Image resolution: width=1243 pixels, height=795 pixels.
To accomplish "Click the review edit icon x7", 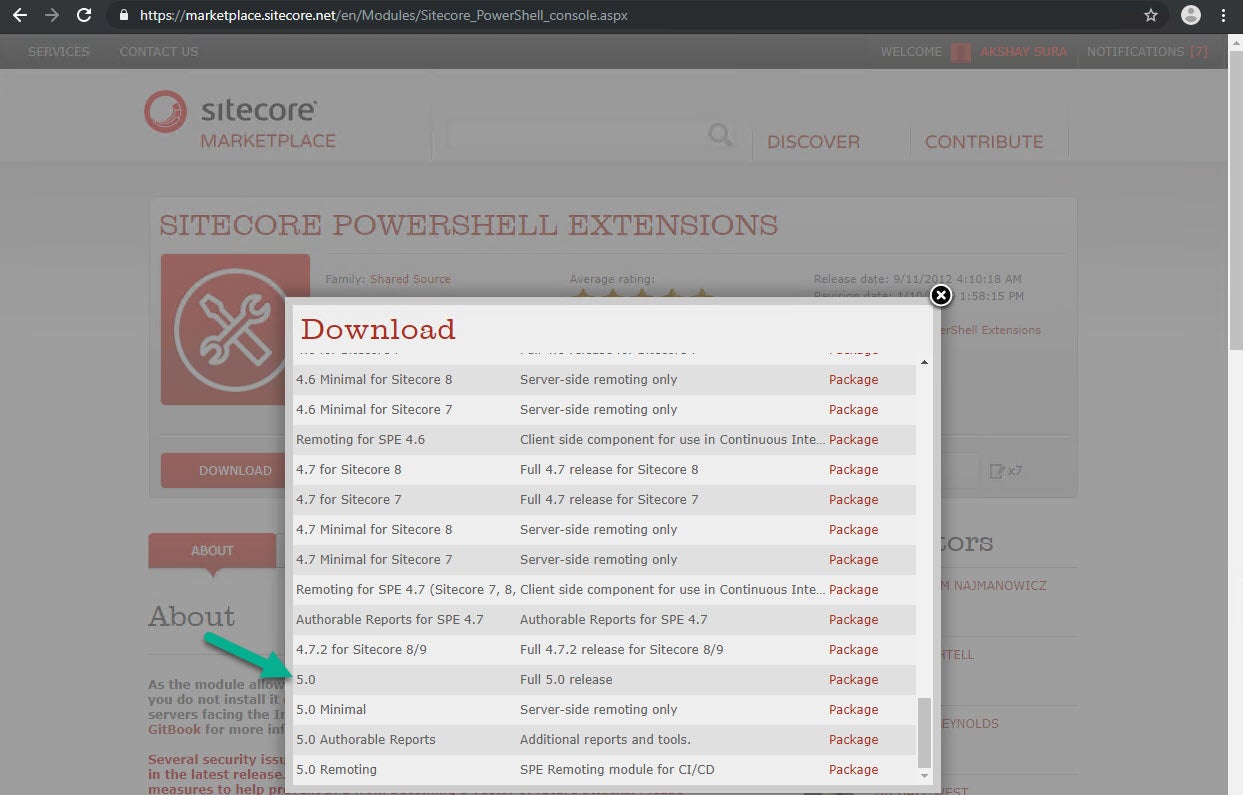I will coord(1005,470).
